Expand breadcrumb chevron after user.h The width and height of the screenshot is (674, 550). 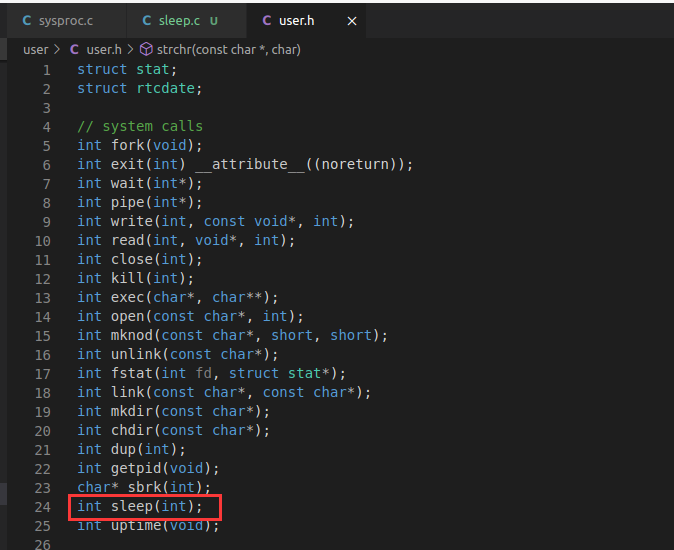130,50
